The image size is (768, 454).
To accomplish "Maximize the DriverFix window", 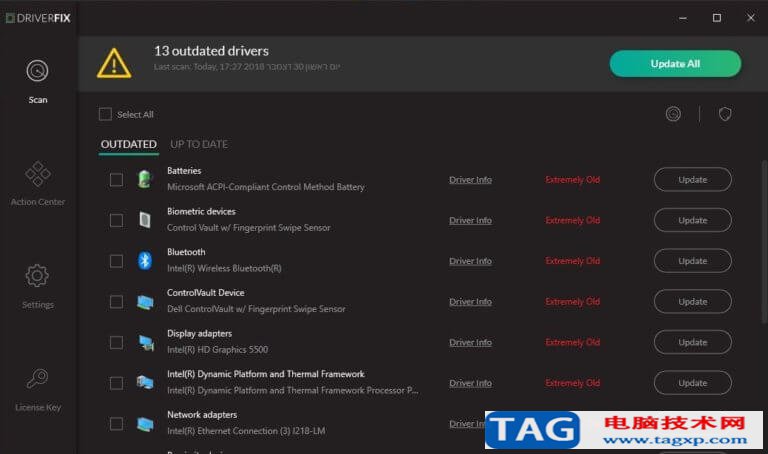I will tap(717, 18).
